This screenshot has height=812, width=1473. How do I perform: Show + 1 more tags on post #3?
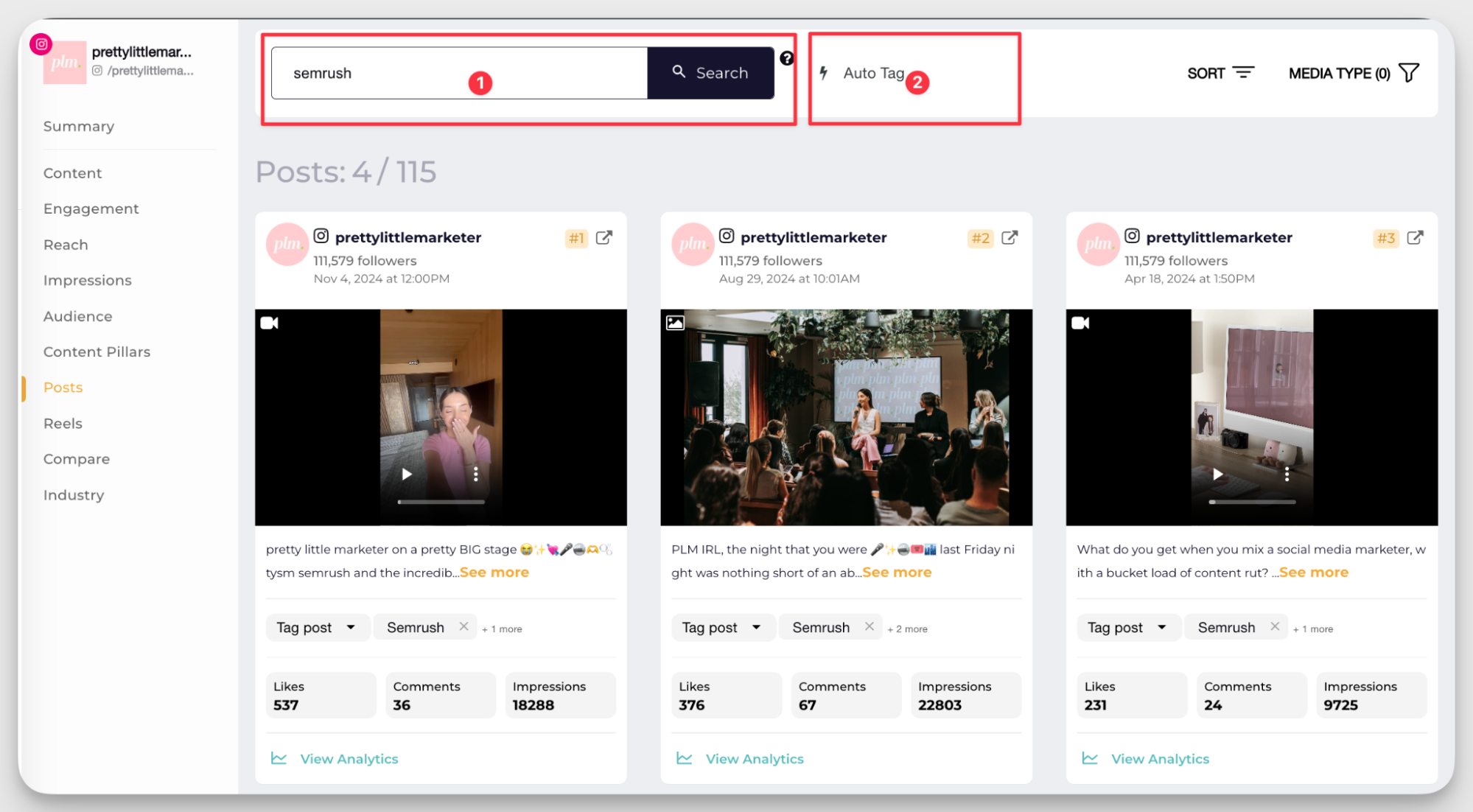point(1312,629)
